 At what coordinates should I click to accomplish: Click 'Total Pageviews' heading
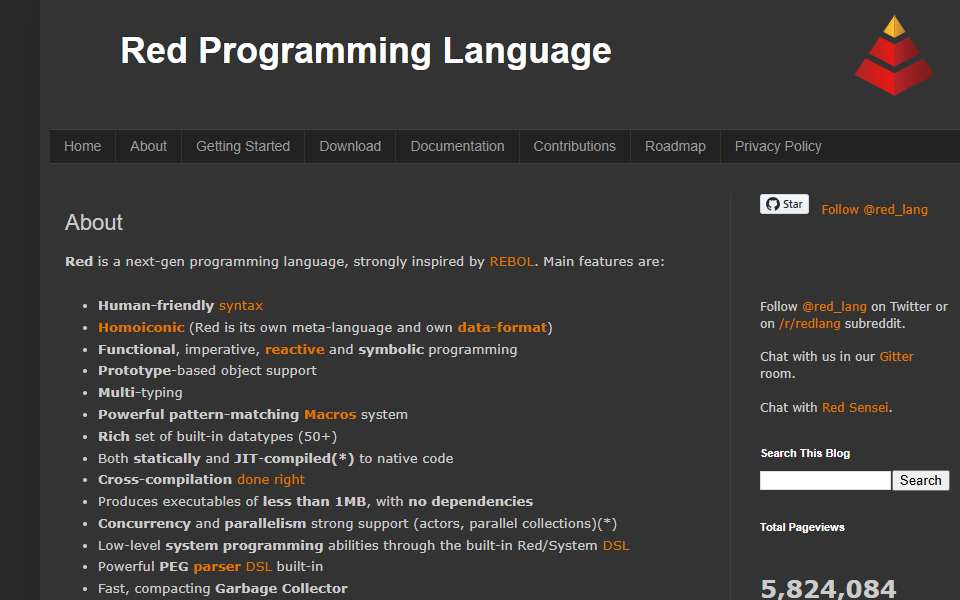coord(802,527)
